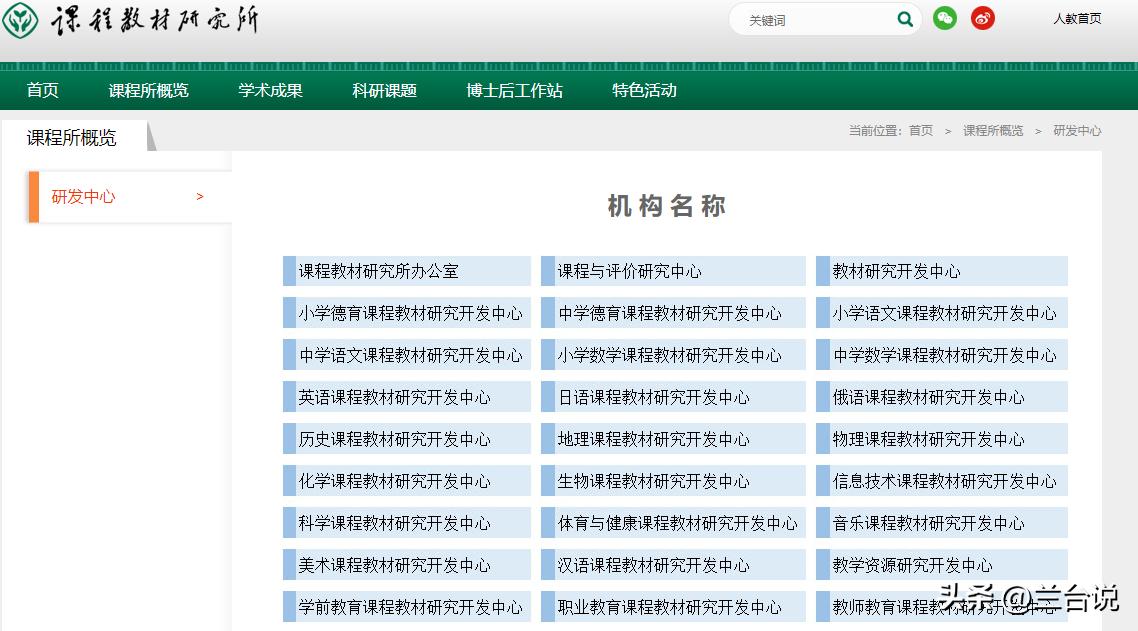Open the 学术成果 menu item
Screen dimensions: 1138x631
click(270, 89)
